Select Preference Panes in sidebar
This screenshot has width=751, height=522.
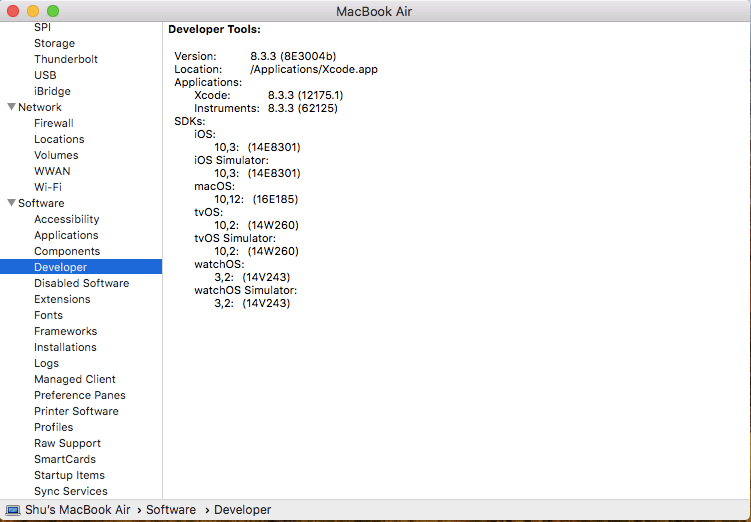pos(80,395)
